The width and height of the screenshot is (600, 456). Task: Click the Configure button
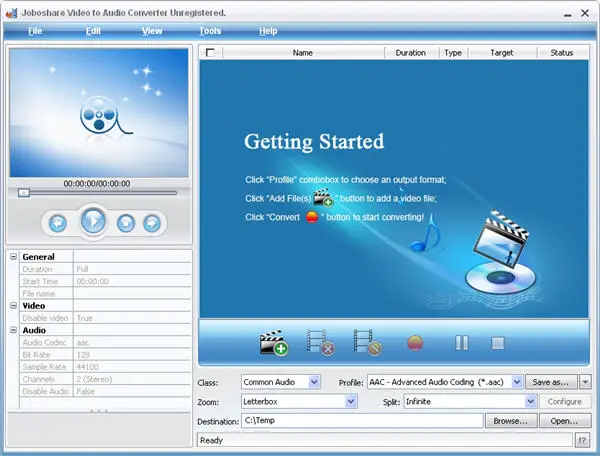click(565, 402)
